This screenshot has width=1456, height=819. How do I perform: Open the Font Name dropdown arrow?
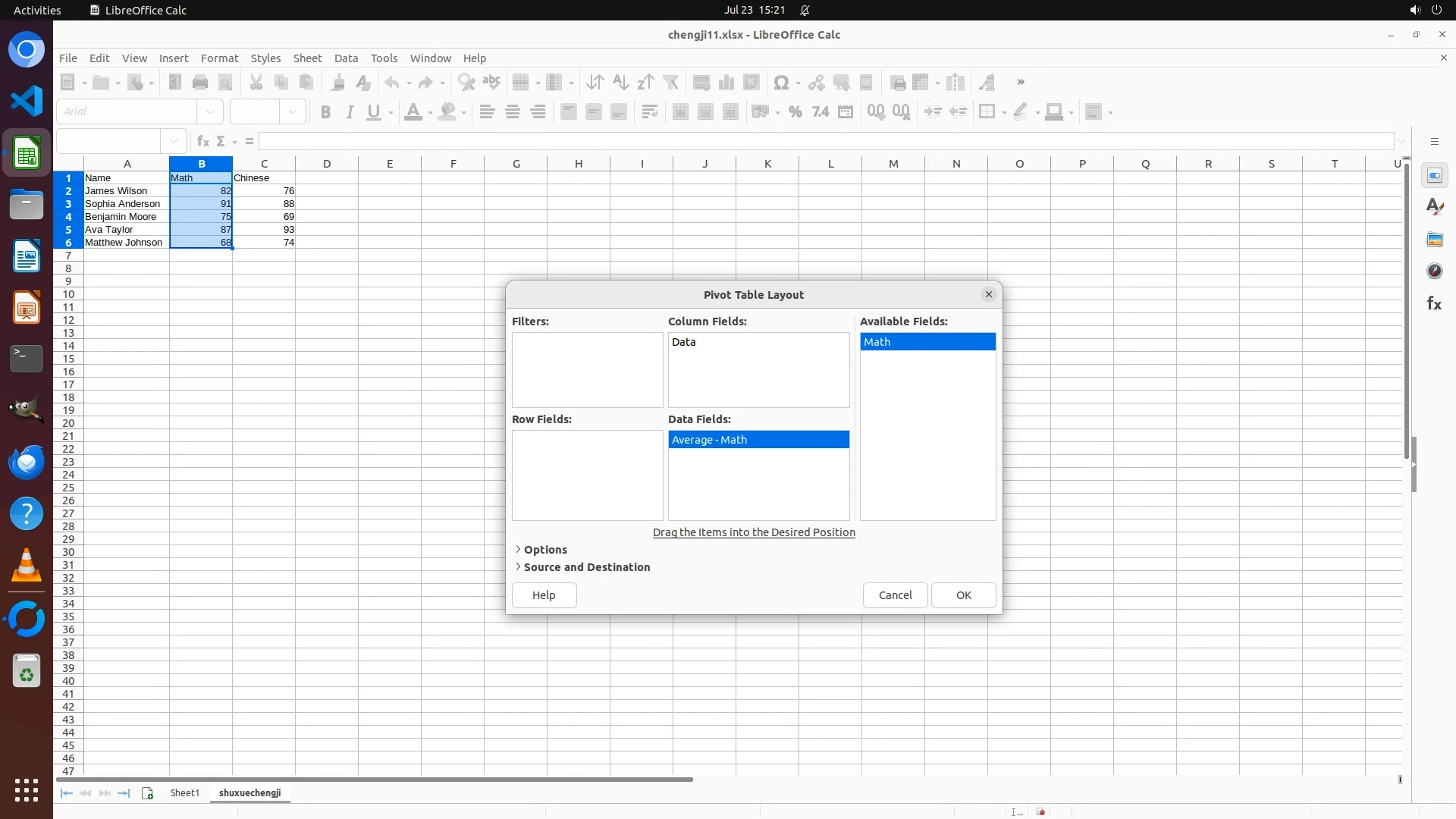tap(210, 112)
